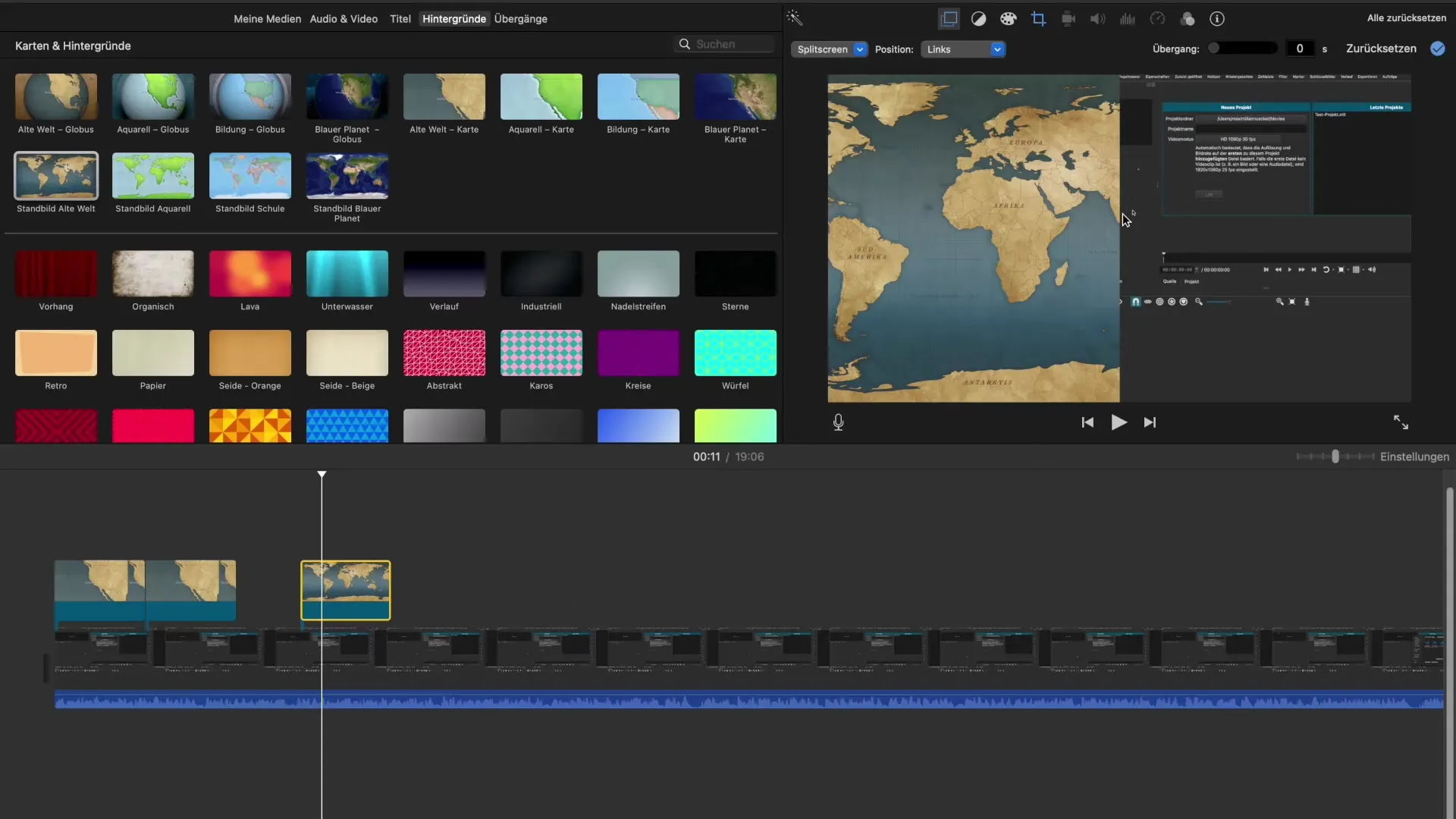This screenshot has height=819, width=1456.
Task: Pick the Karos pattern background
Action: point(541,353)
